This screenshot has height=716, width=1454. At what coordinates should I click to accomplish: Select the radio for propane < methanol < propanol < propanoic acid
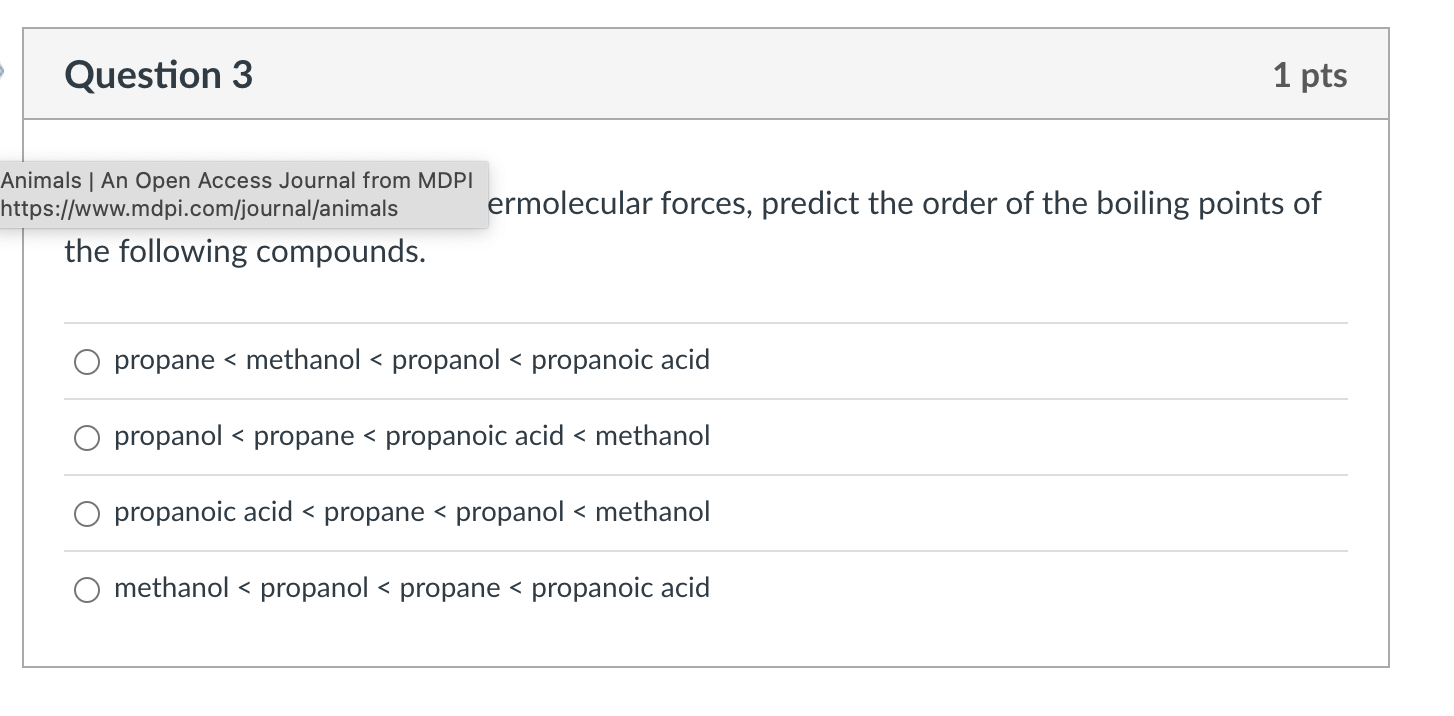click(87, 361)
